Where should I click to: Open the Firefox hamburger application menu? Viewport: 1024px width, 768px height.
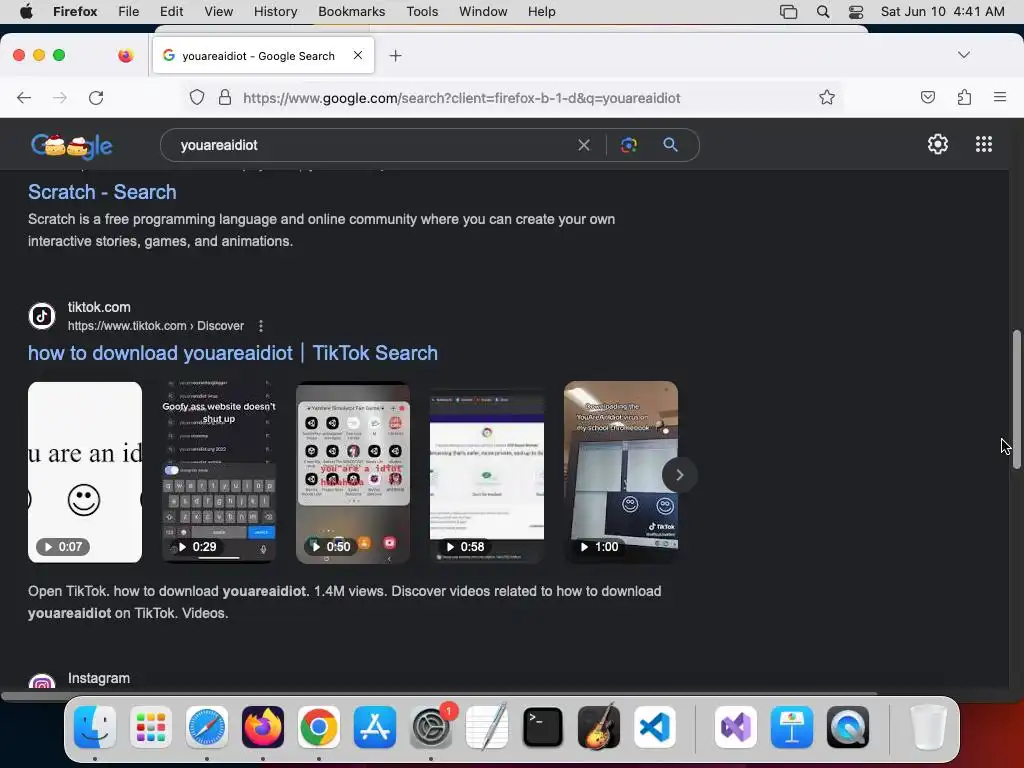pyautogui.click(x=999, y=97)
